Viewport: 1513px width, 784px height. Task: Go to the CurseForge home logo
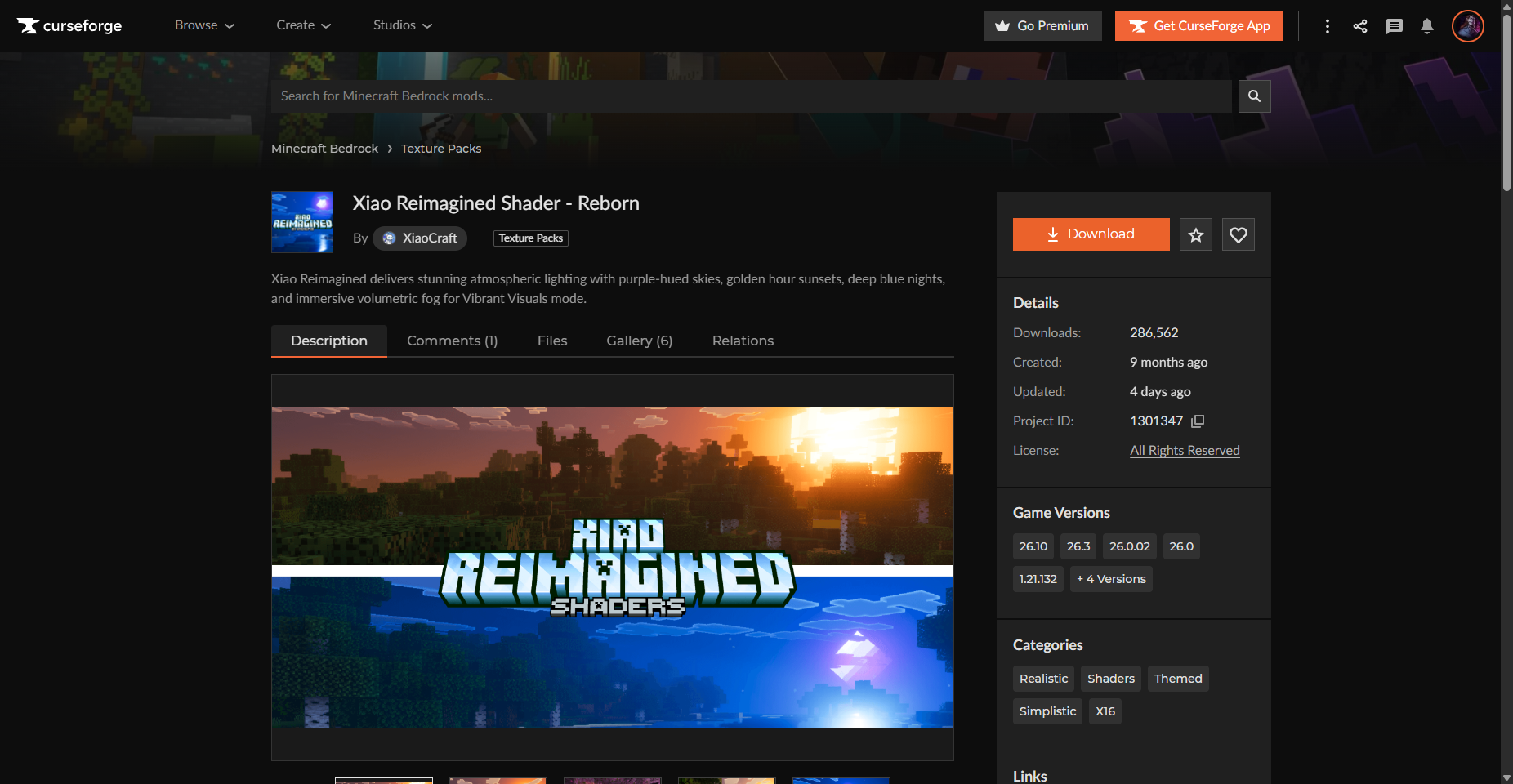(x=69, y=26)
